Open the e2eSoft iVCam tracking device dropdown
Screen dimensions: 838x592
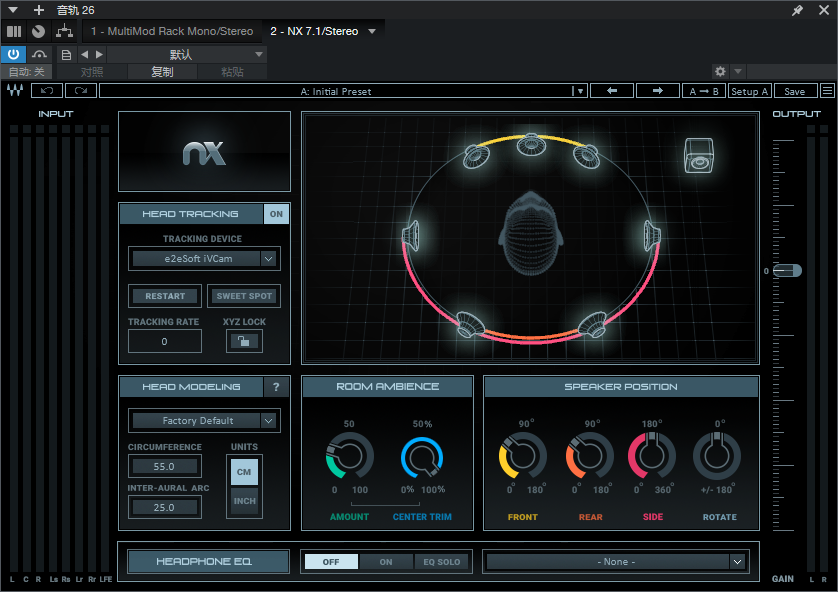pyautogui.click(x=204, y=259)
